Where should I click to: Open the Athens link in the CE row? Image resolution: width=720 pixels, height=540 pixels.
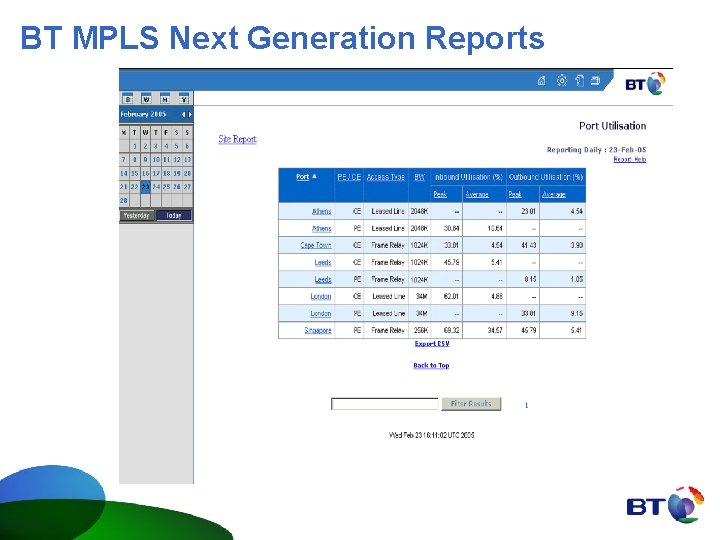321,211
